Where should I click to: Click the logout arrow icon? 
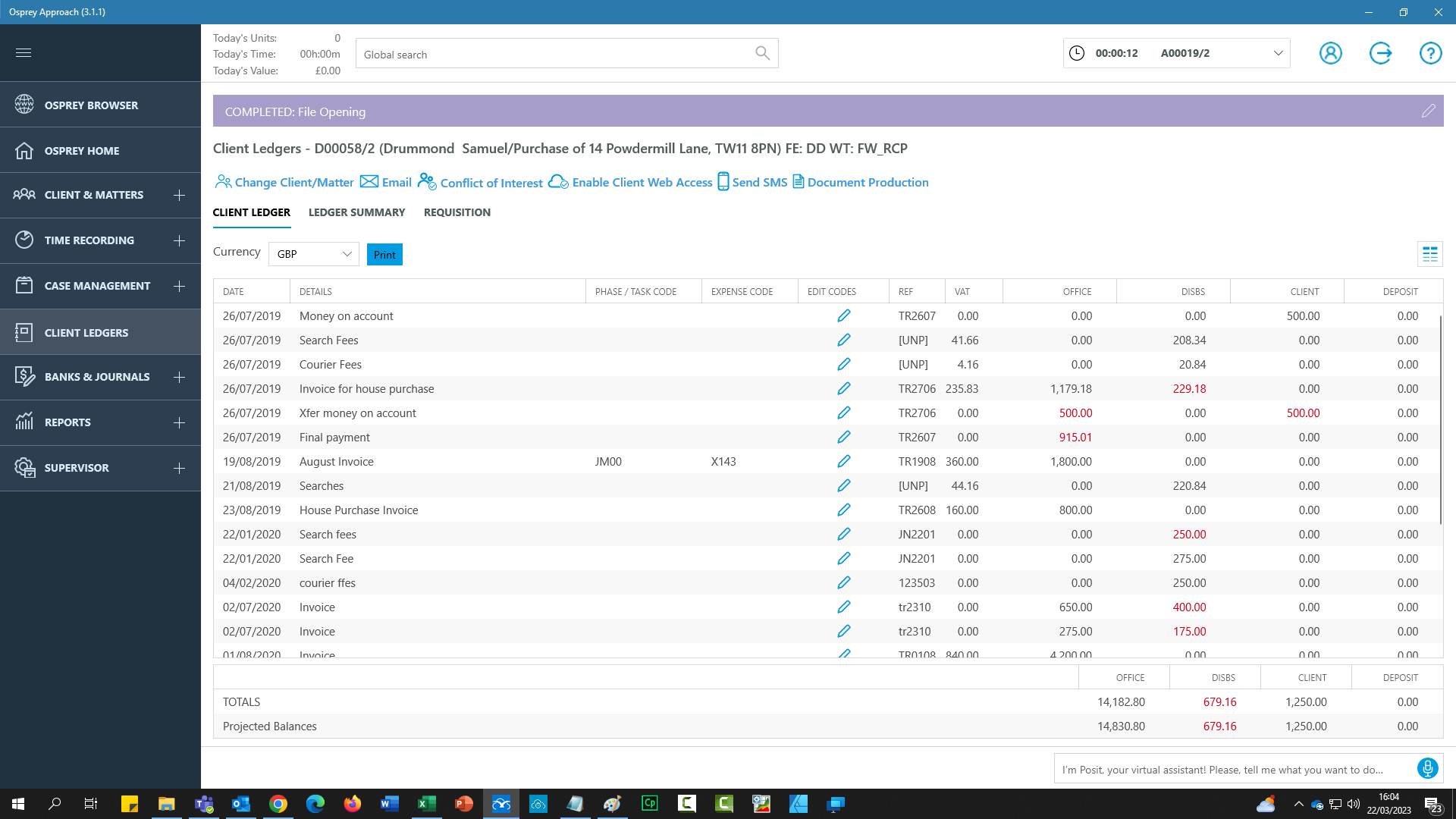click(x=1380, y=53)
